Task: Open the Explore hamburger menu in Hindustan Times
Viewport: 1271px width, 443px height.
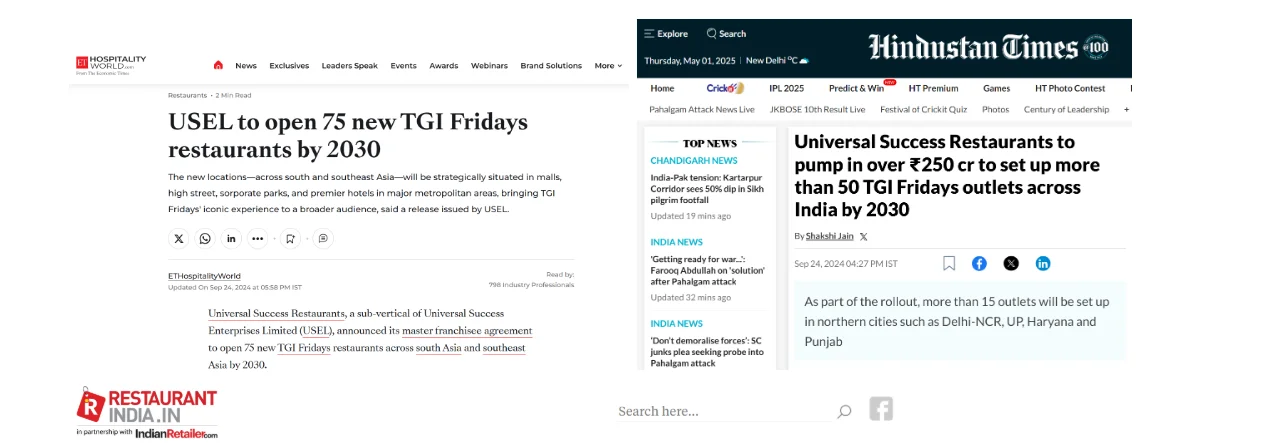Action: (666, 33)
